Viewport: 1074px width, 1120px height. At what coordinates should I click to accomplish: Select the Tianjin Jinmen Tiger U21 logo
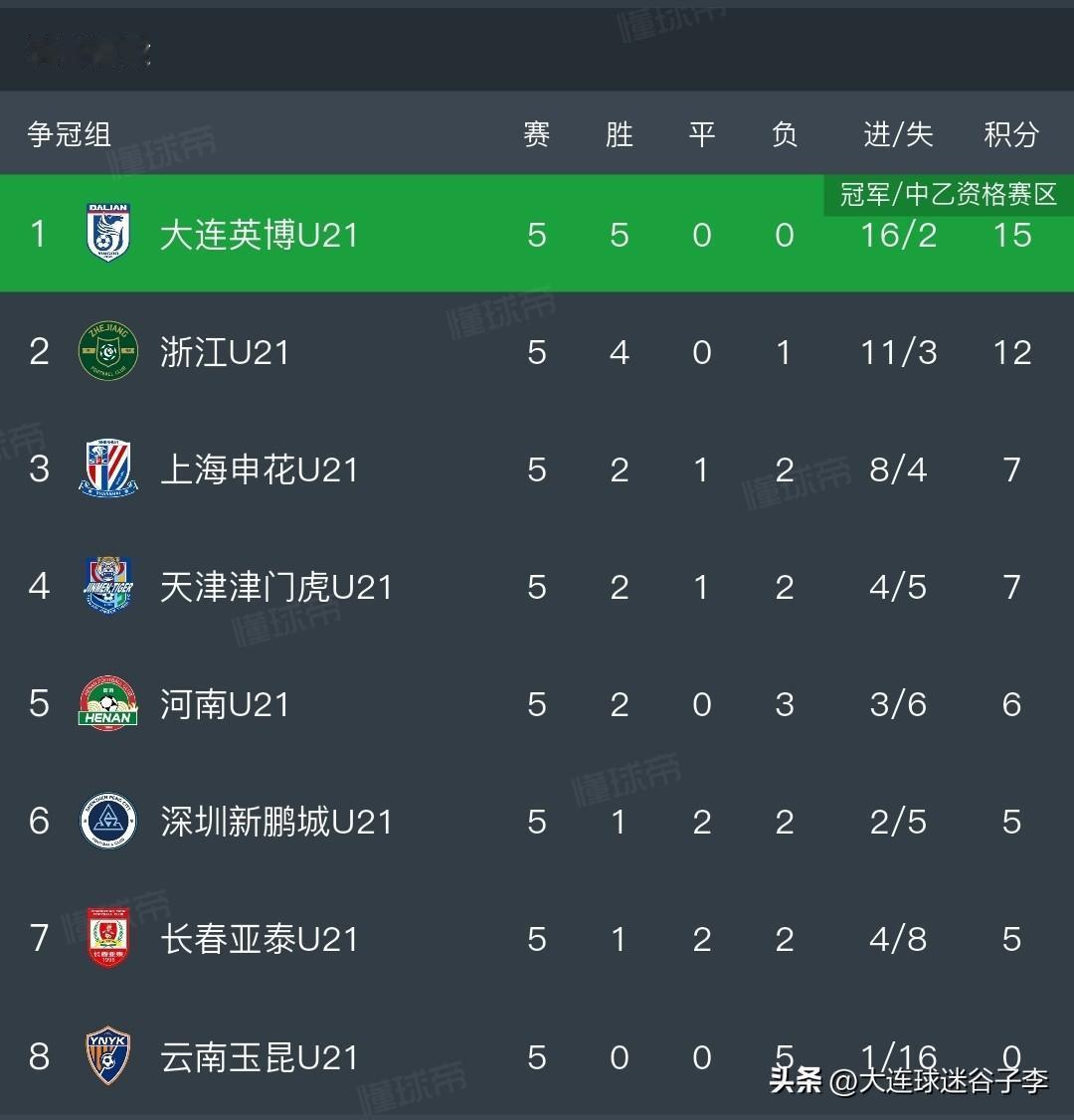point(107,585)
